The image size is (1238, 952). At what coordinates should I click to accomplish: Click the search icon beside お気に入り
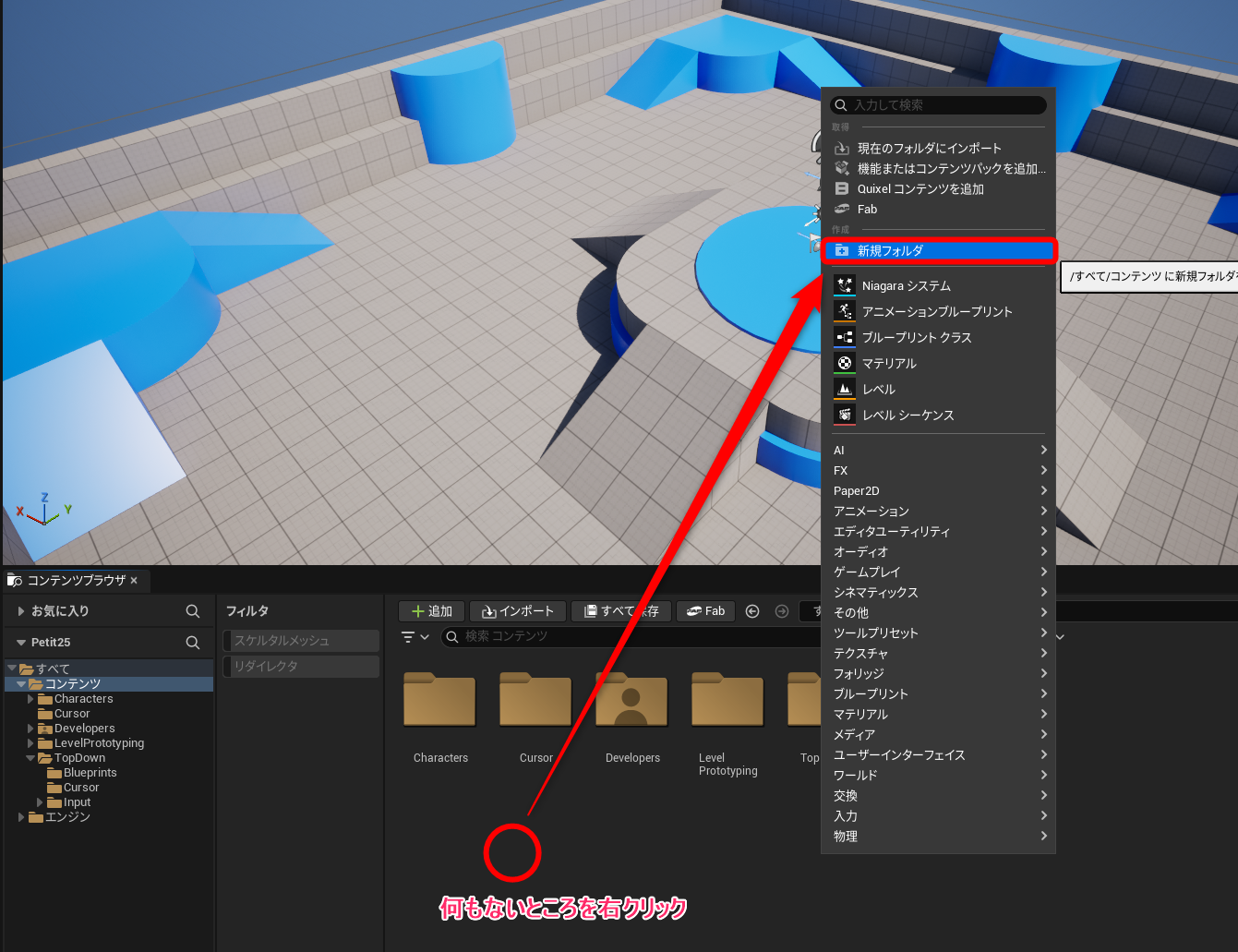[x=192, y=611]
